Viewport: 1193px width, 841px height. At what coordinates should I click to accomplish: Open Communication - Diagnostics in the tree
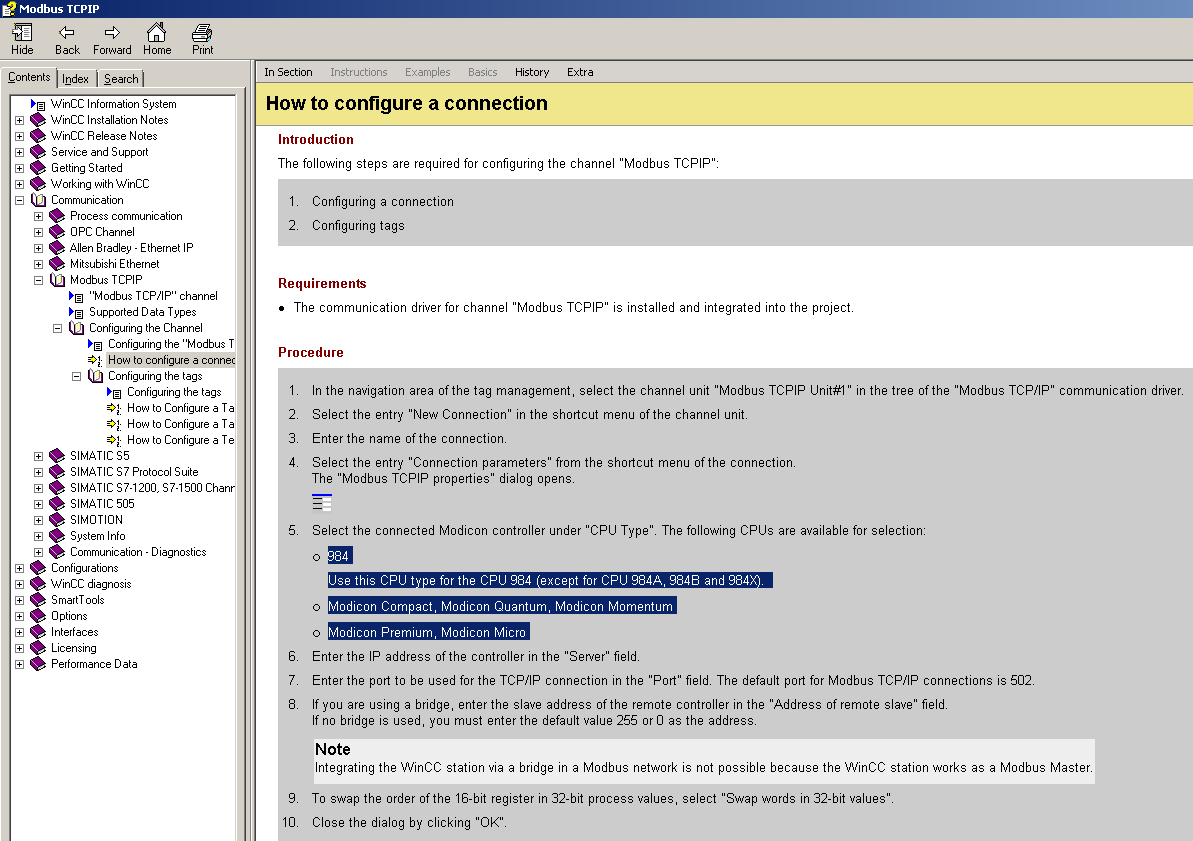[138, 553]
